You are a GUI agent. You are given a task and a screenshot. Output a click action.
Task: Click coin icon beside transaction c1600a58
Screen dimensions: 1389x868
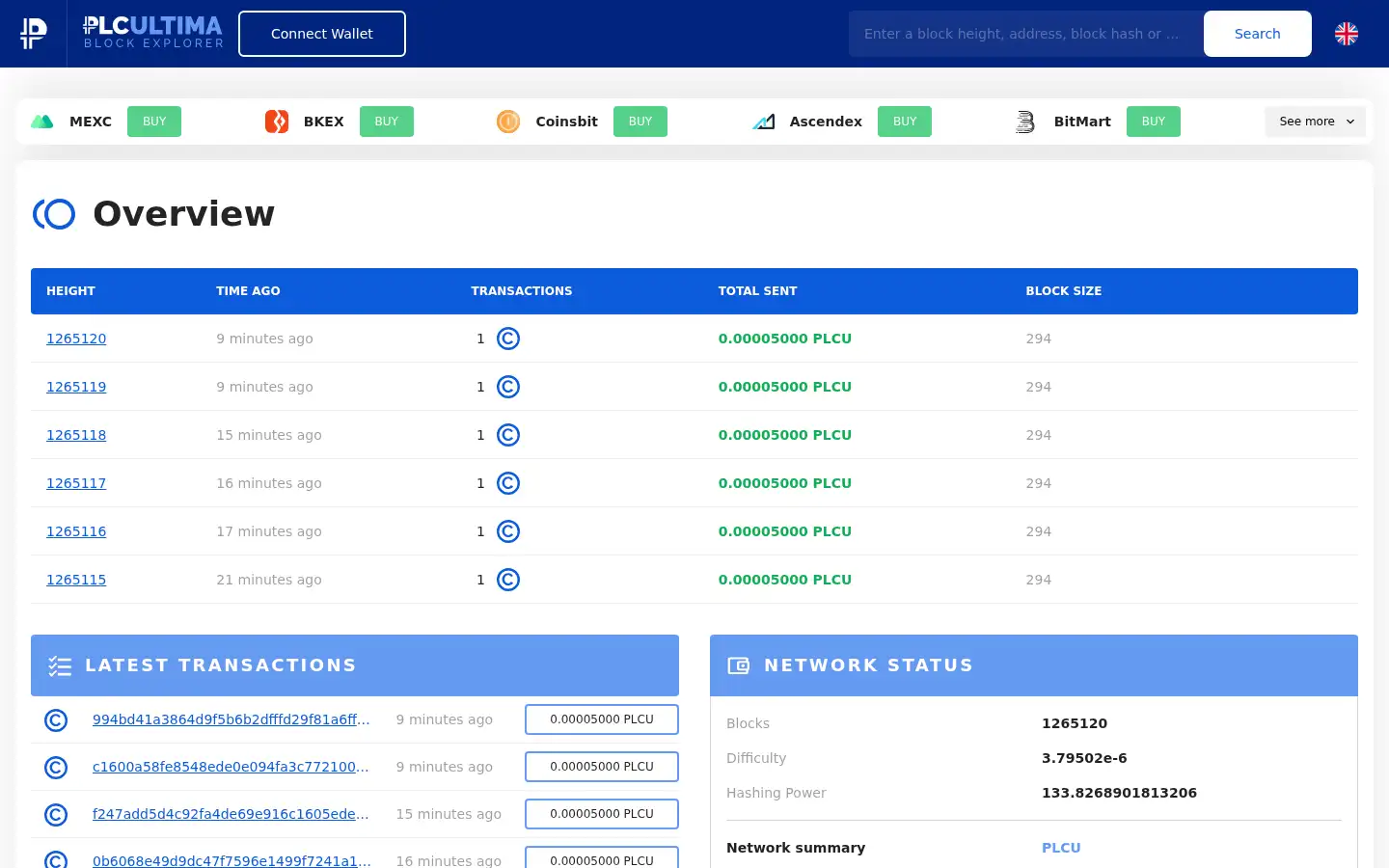coord(56,767)
